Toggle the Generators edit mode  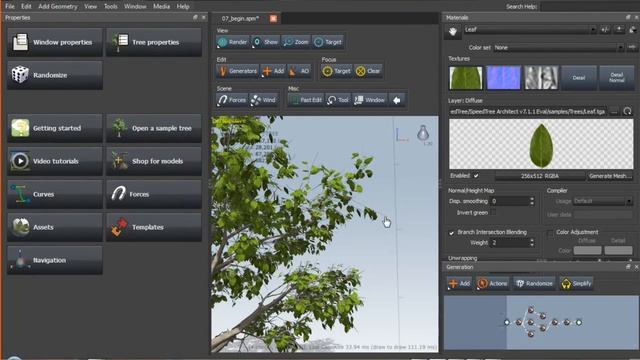coord(238,71)
